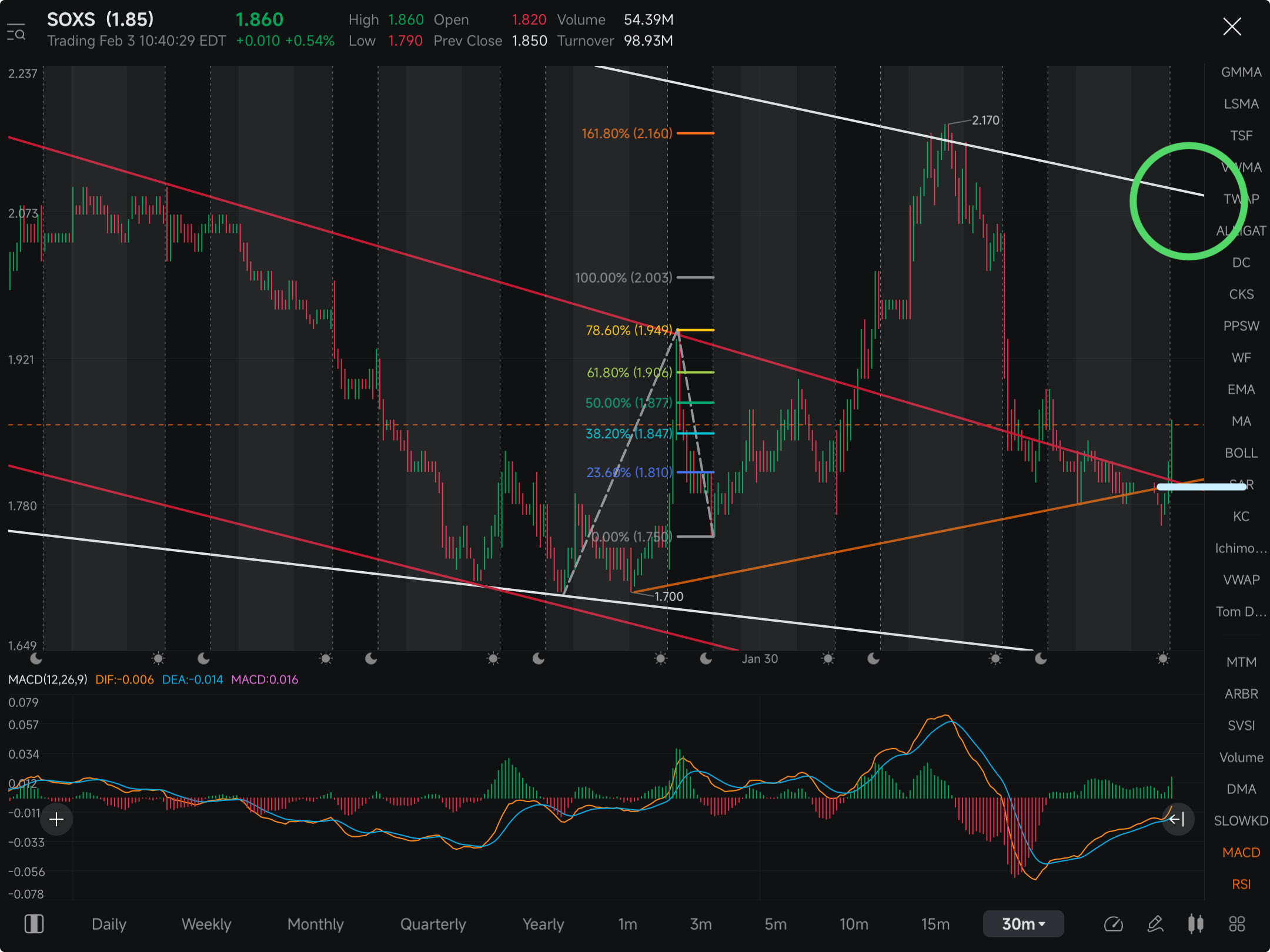Select the 3m interval
Image resolution: width=1270 pixels, height=952 pixels.
(701, 924)
